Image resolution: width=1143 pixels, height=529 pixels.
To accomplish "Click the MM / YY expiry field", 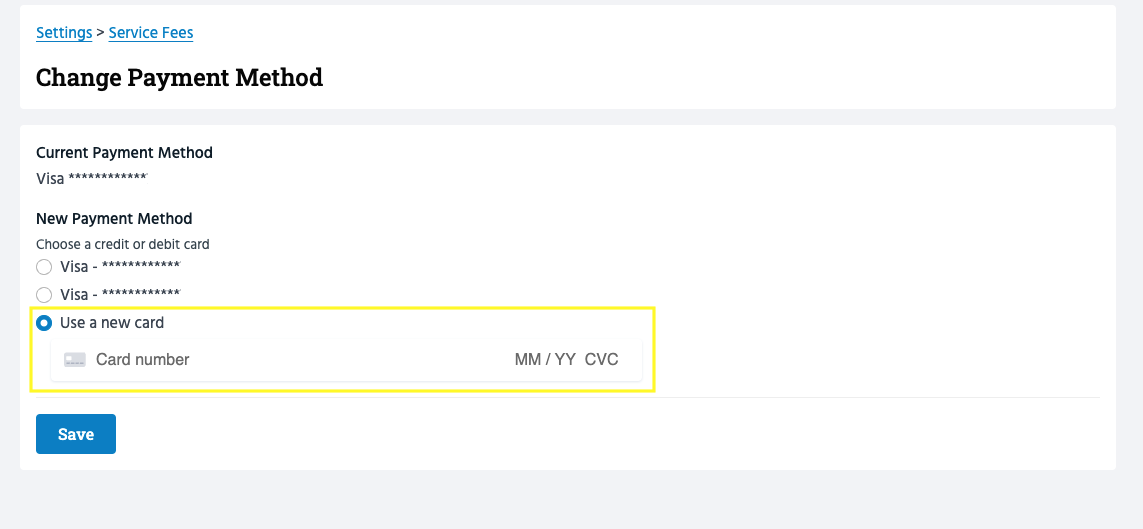I will (545, 360).
